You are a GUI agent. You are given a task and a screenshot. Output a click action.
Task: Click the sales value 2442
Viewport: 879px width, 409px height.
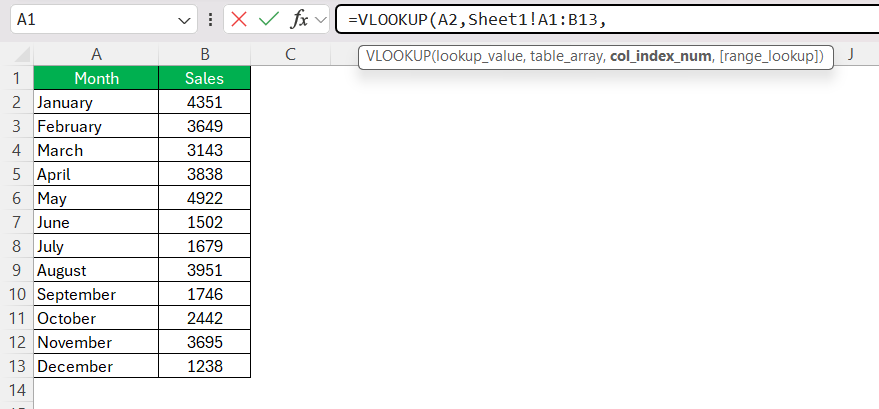[205, 318]
